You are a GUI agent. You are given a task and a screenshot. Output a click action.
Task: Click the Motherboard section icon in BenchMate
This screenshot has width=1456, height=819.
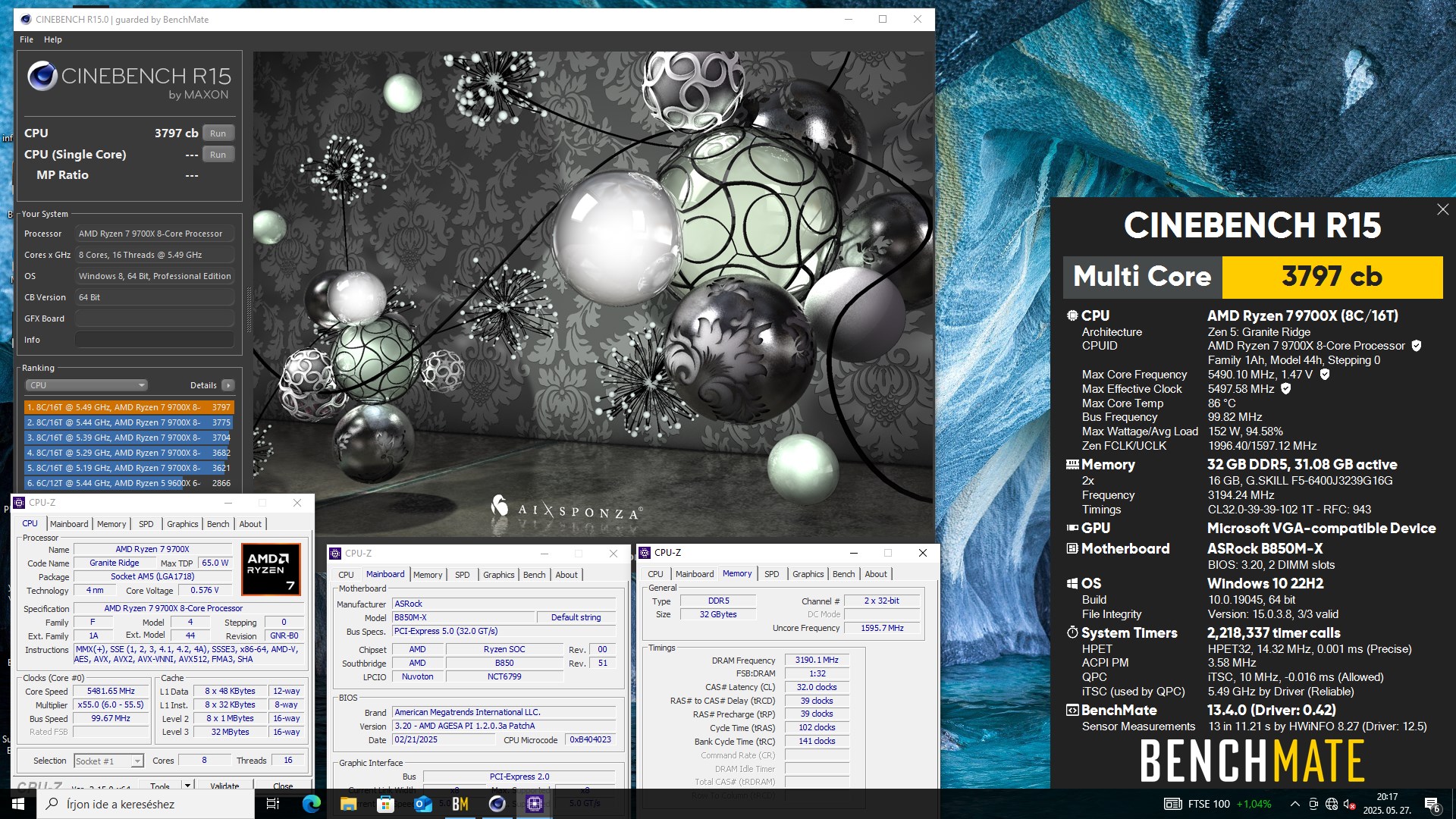(x=1072, y=548)
